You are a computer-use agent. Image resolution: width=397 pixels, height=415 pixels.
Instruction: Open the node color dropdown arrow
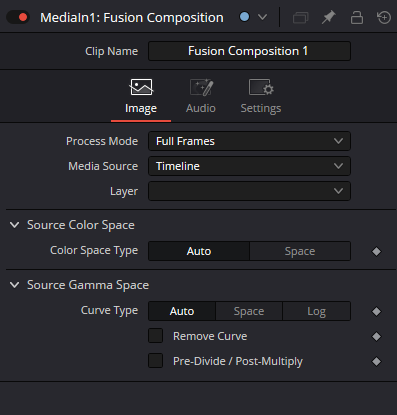click(263, 17)
